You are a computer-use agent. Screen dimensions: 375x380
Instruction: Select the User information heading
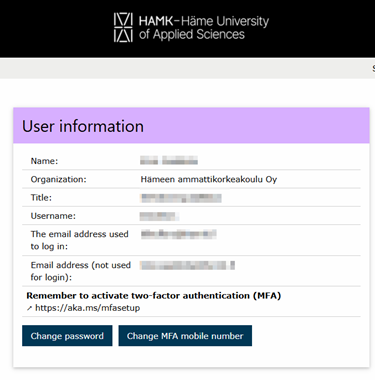pos(83,126)
